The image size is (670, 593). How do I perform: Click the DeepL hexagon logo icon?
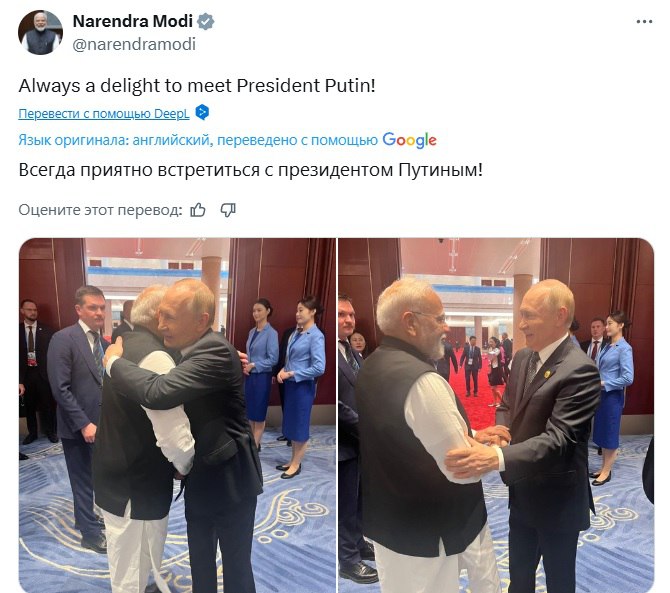pyautogui.click(x=202, y=111)
